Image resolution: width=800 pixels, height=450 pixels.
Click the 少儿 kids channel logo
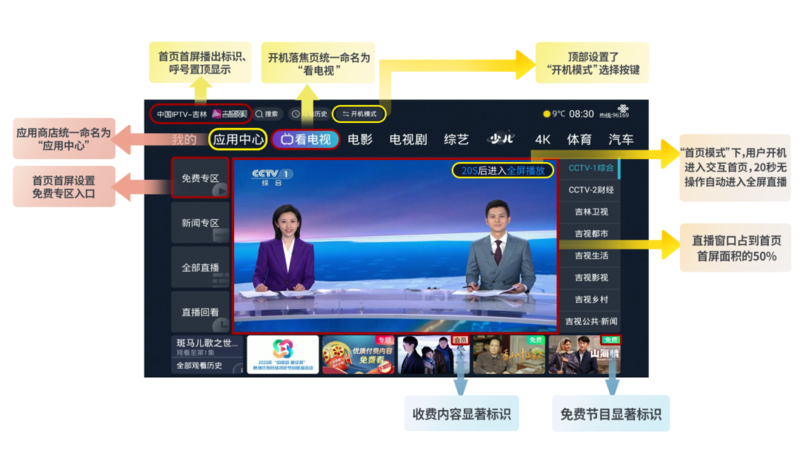point(500,139)
